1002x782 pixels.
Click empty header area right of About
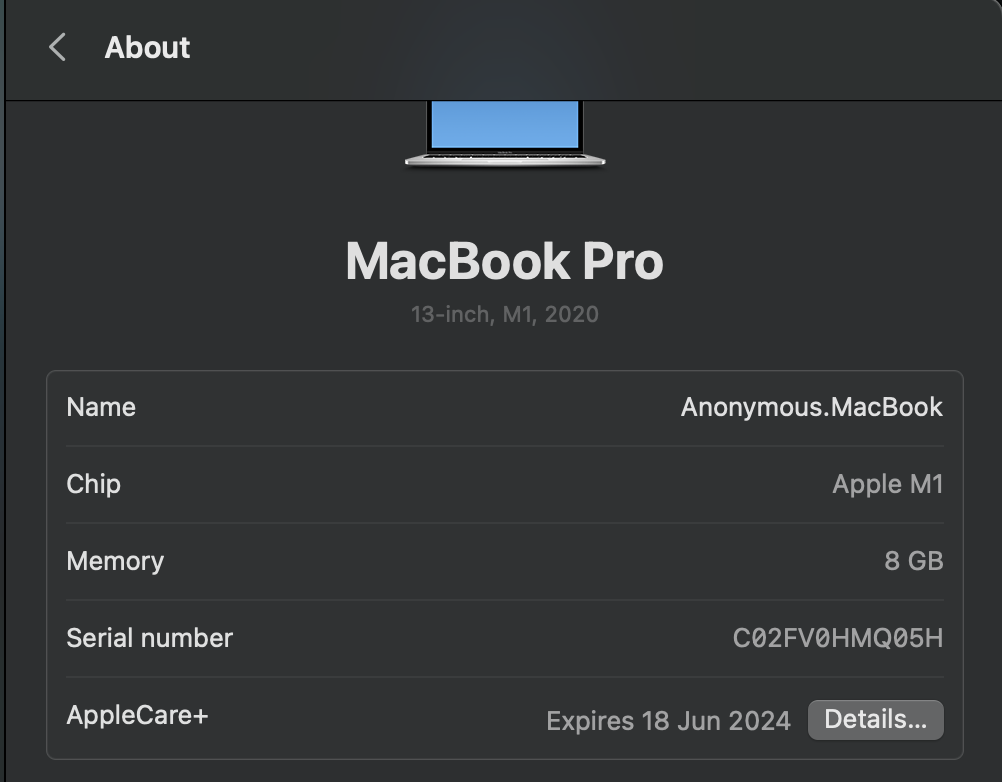click(600, 47)
